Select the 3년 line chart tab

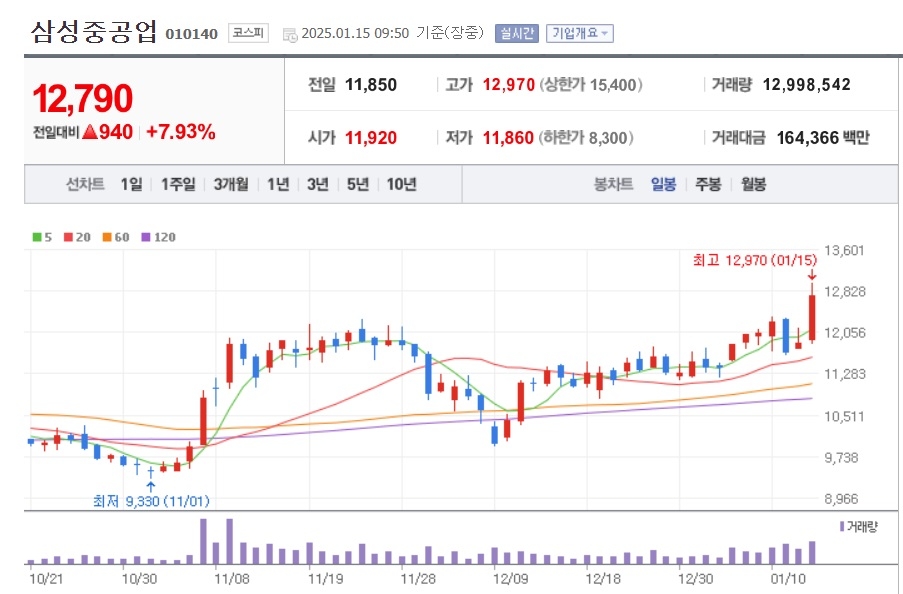pyautogui.click(x=318, y=184)
